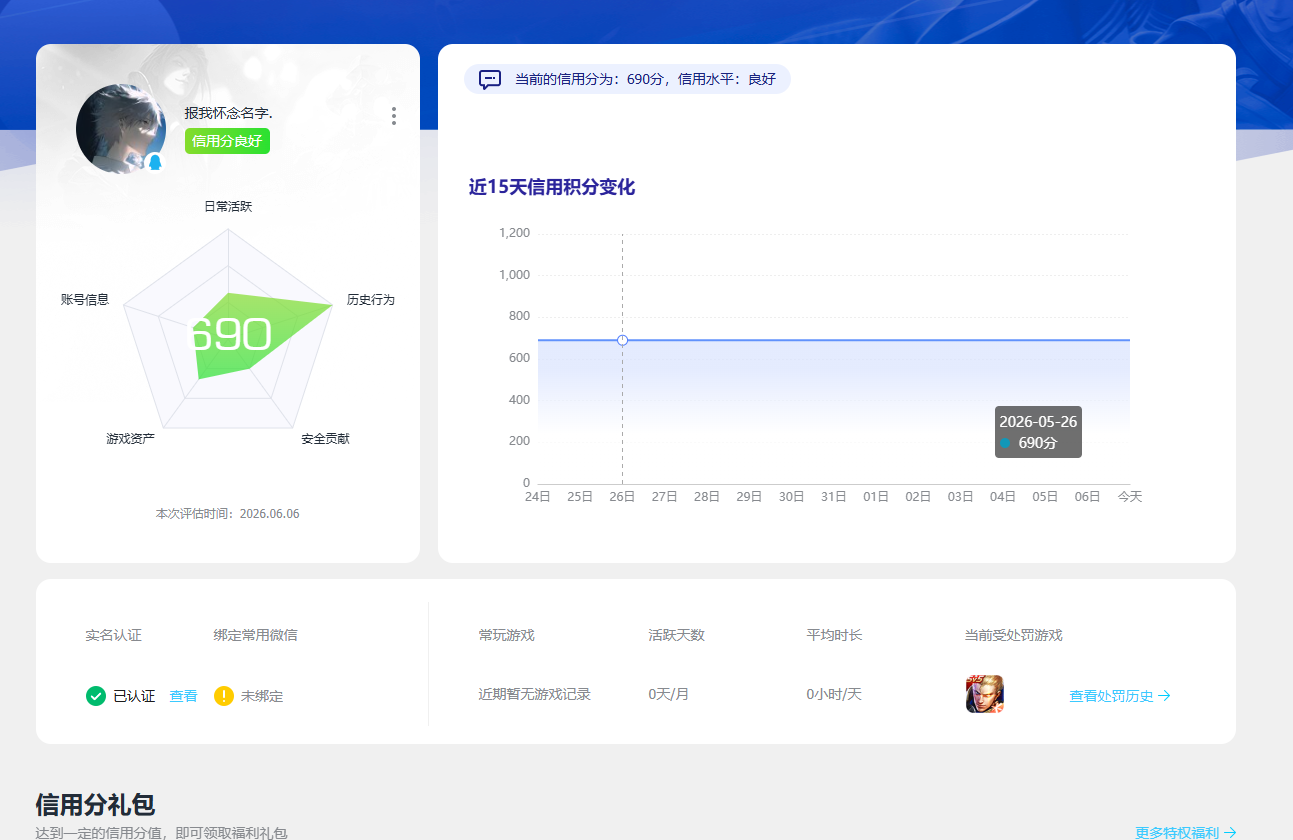Image resolution: width=1293 pixels, height=840 pixels.
Task: Click the QQ penguin badge on the avatar
Action: [x=155, y=162]
